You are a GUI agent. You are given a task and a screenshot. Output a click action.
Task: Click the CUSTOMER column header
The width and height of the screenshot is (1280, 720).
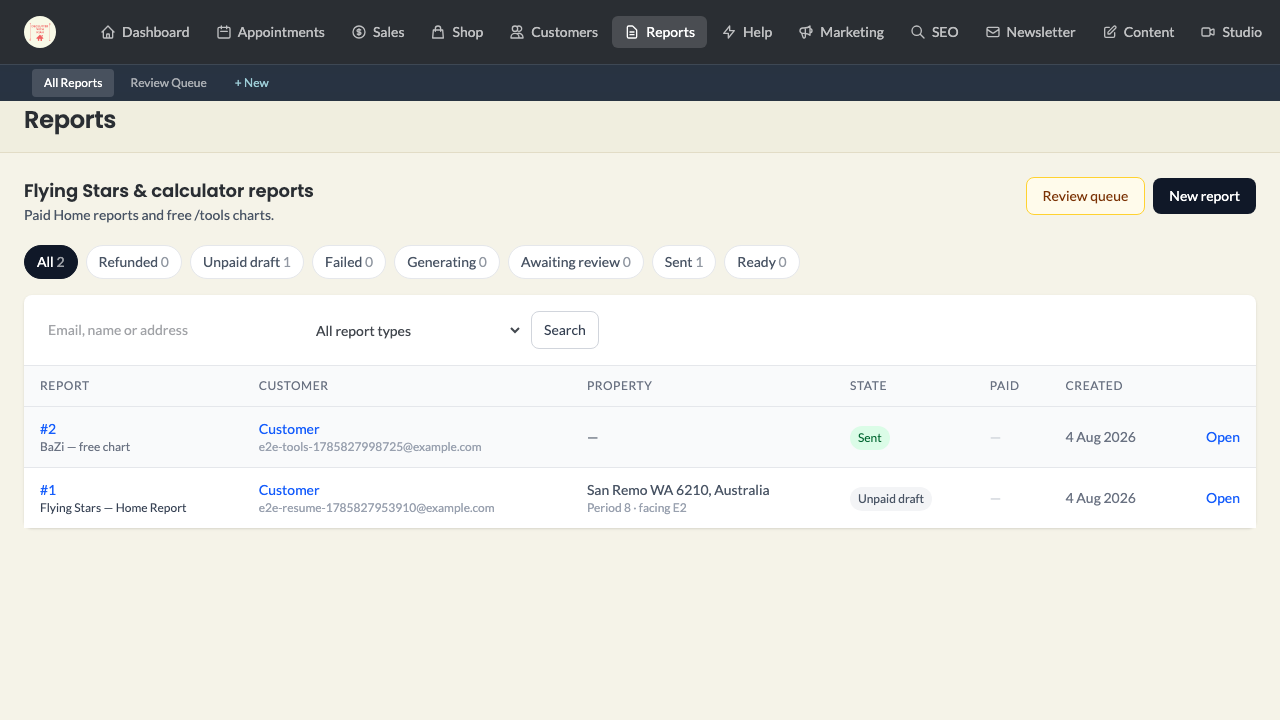[x=293, y=386]
